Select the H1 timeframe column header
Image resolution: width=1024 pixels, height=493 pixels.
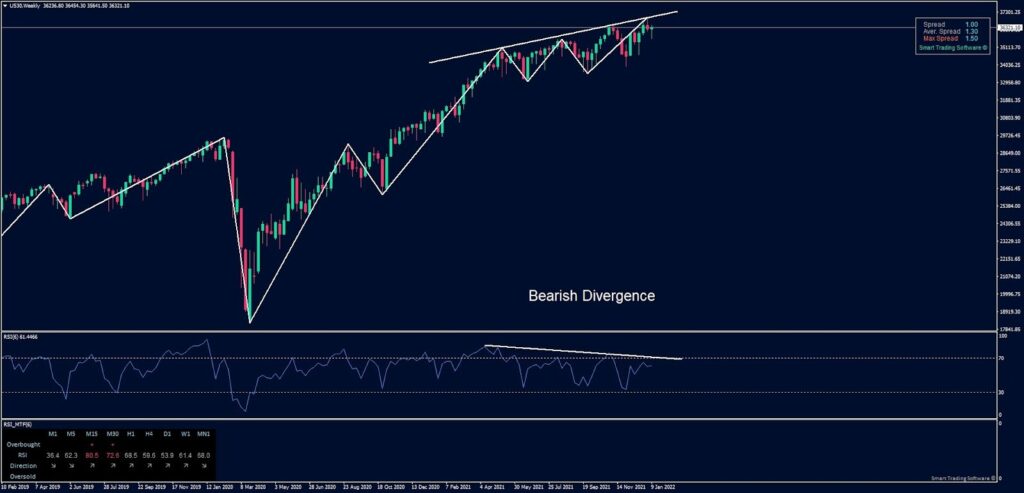[x=129, y=433]
